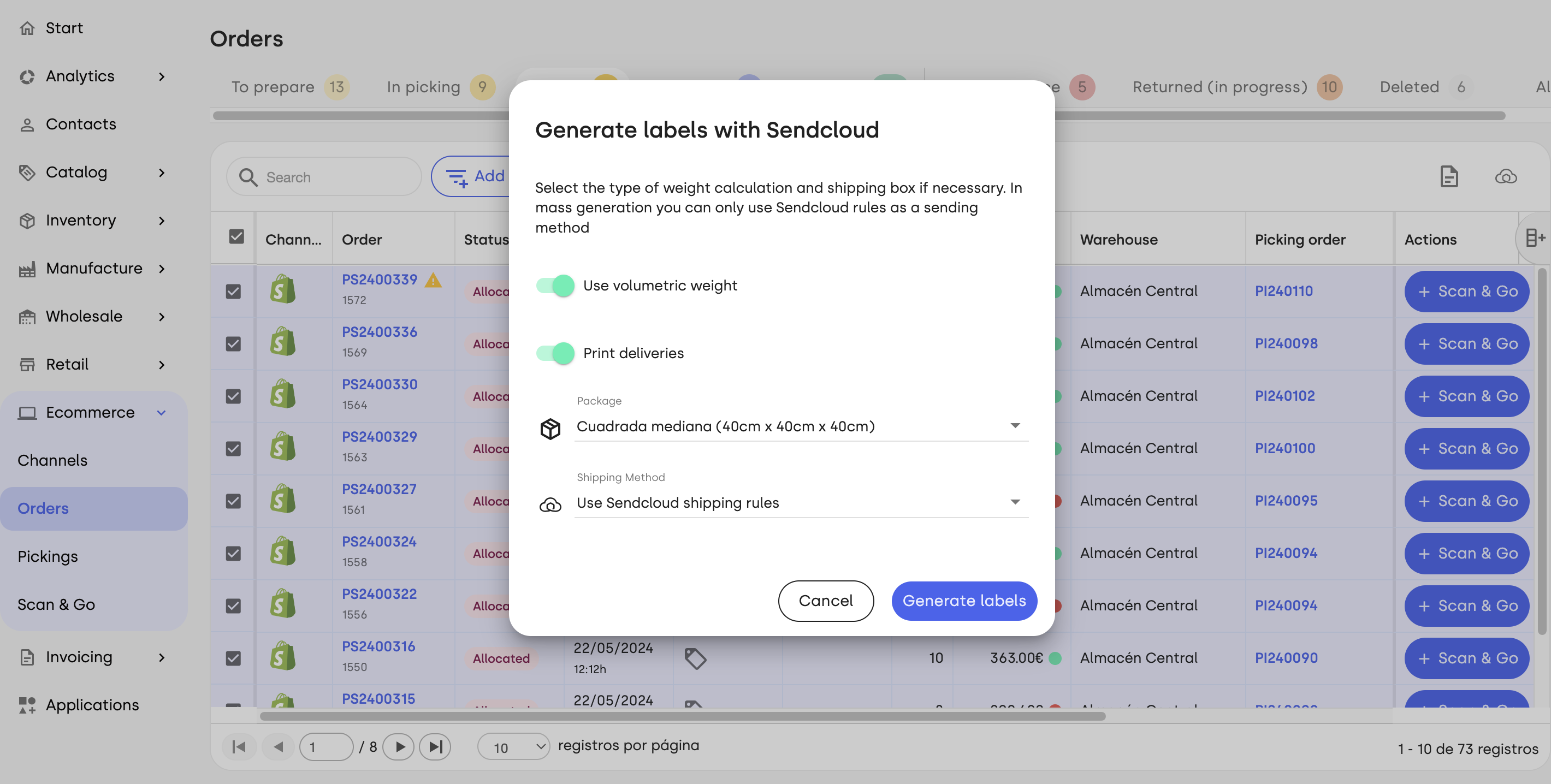Switch to the To prepare tab

click(289, 87)
